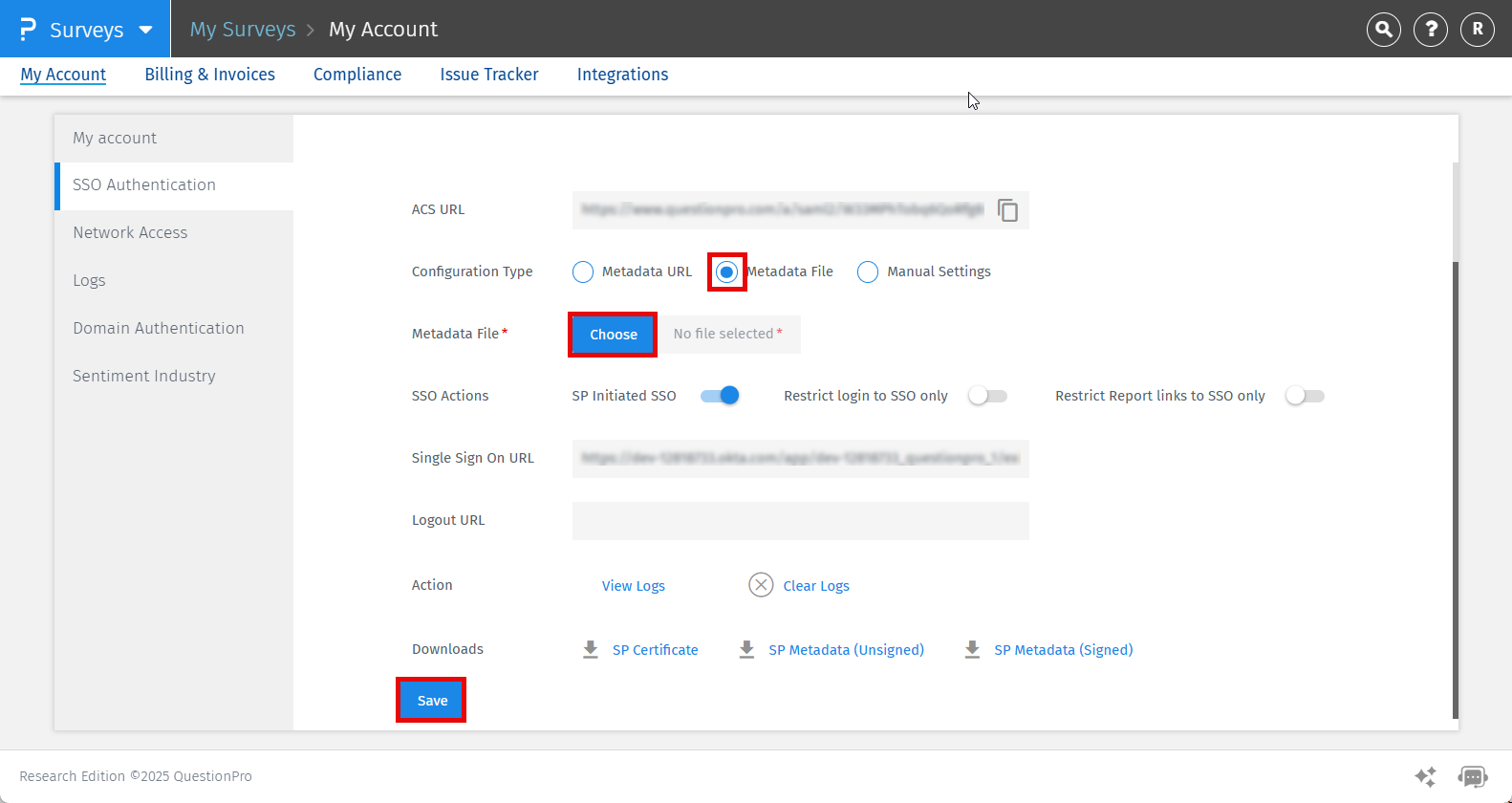This screenshot has height=803, width=1512.
Task: Select the Manual Settings radio option
Action: [x=868, y=272]
